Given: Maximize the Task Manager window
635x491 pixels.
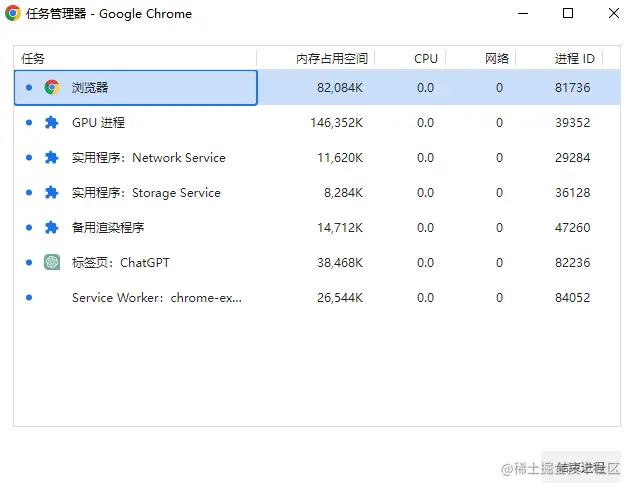Looking at the screenshot, I should [x=568, y=14].
